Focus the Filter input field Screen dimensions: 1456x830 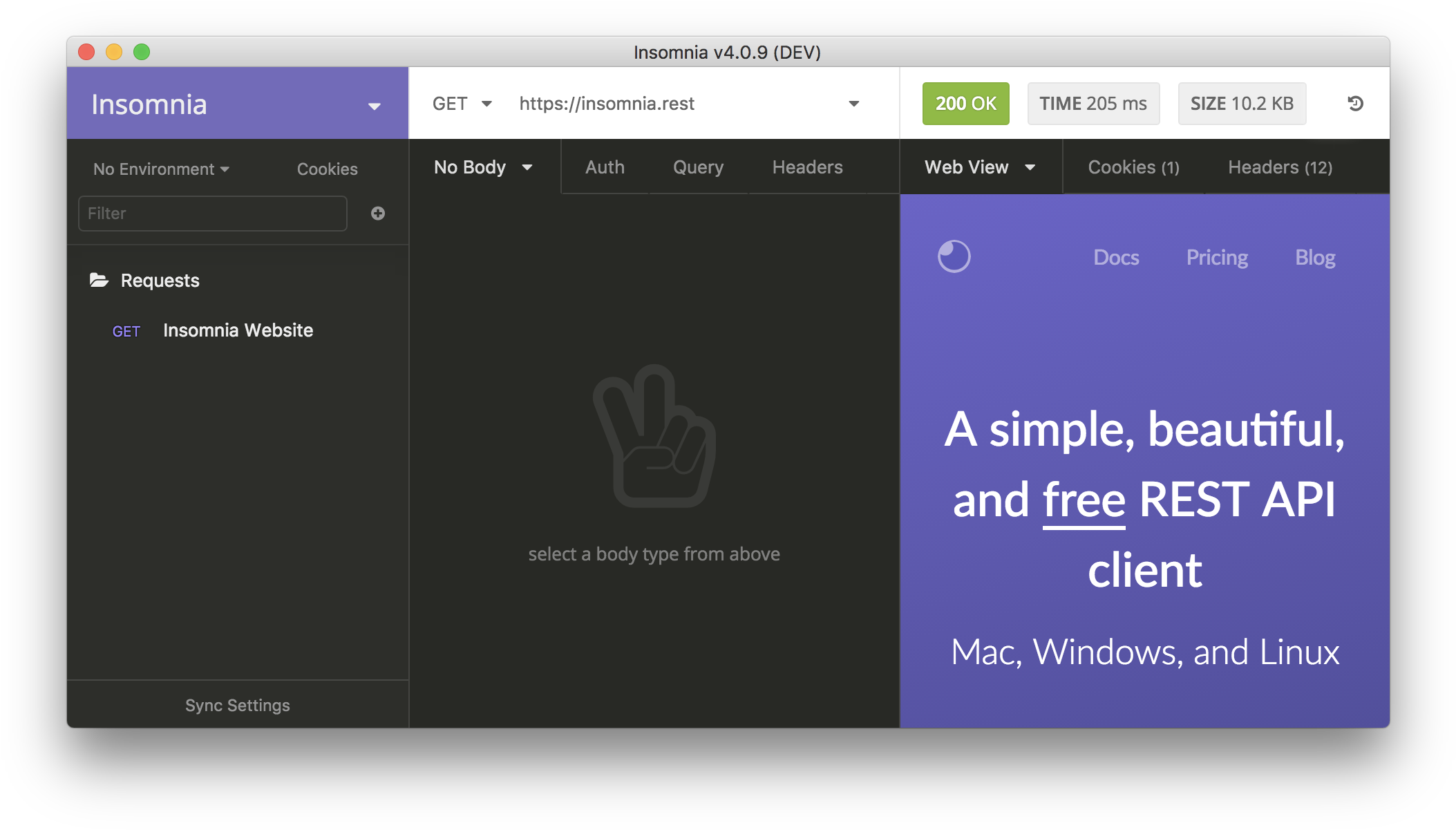tap(213, 214)
